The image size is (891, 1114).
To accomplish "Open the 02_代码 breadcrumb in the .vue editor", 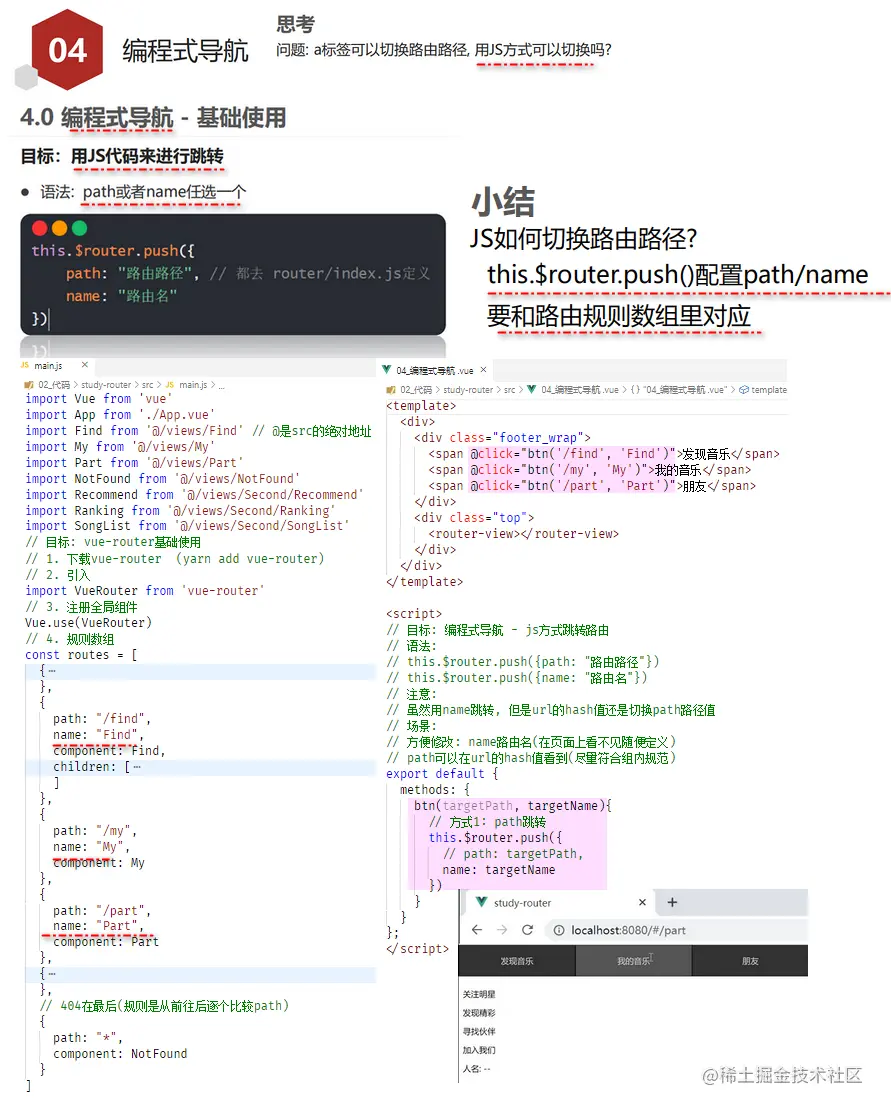I will (x=416, y=389).
